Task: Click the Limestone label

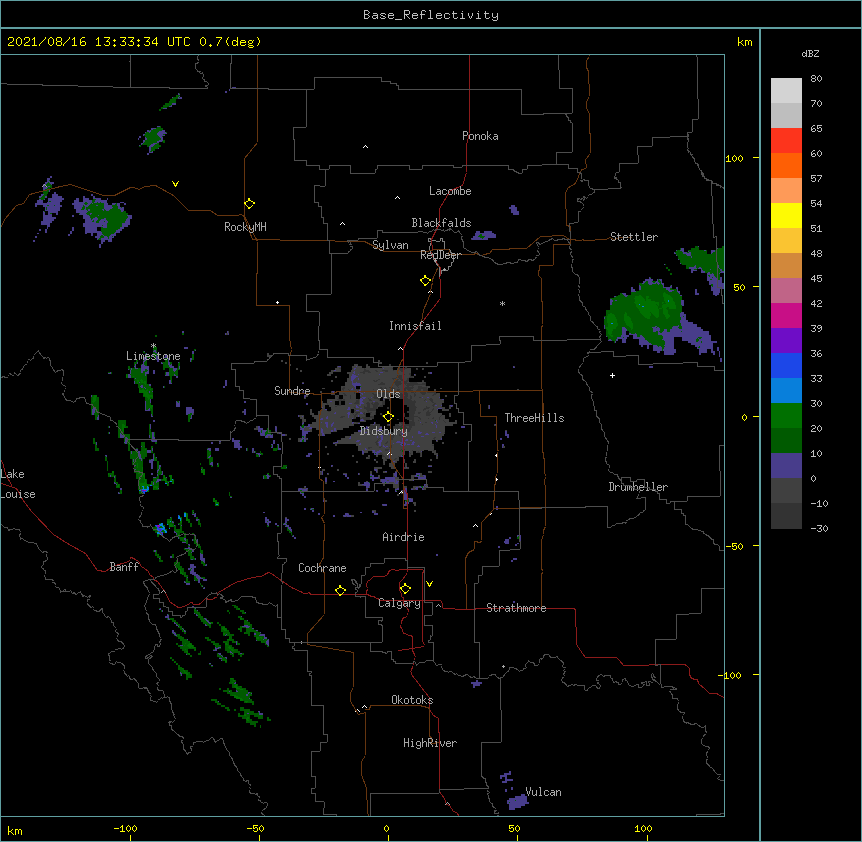Action: click(153, 356)
